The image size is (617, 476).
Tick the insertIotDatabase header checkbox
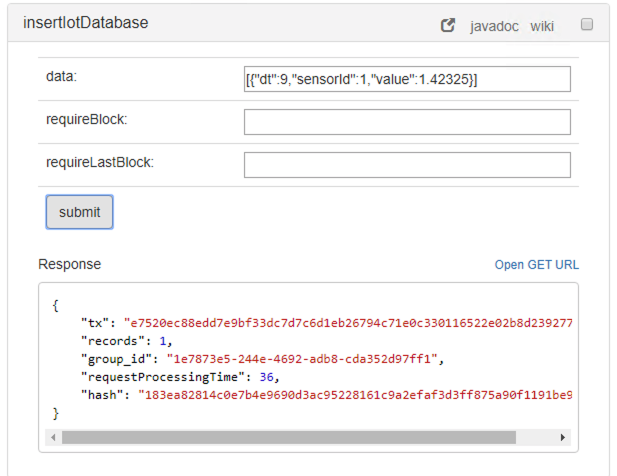click(587, 24)
